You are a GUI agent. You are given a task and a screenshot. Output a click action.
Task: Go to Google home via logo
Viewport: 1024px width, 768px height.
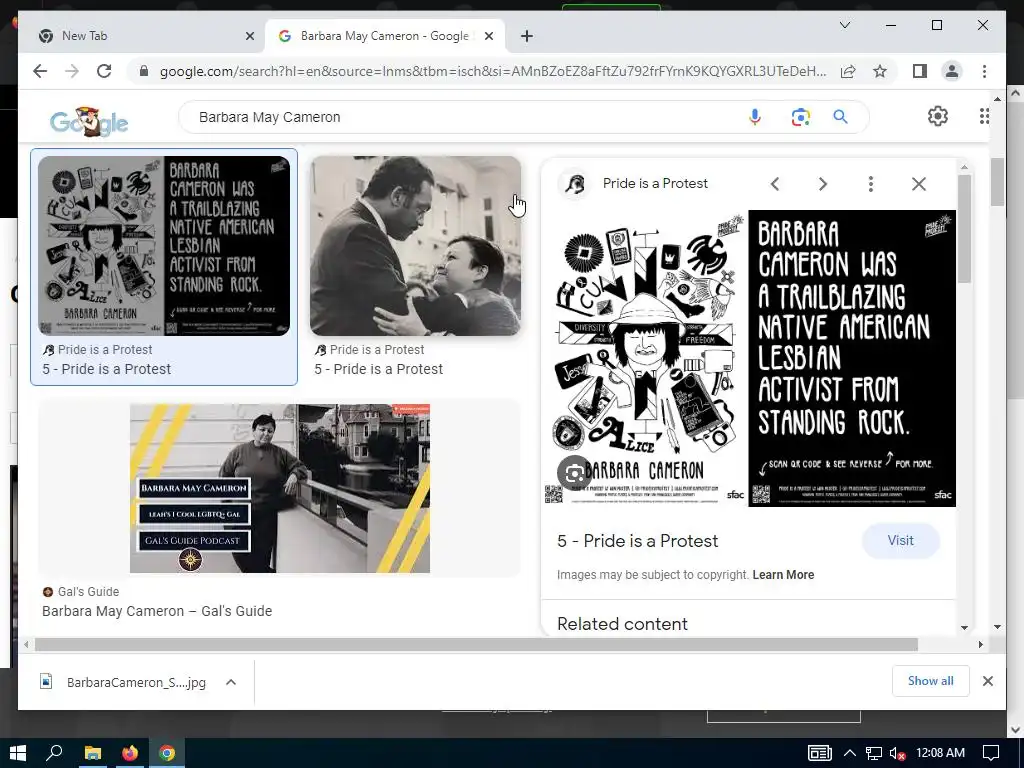89,121
